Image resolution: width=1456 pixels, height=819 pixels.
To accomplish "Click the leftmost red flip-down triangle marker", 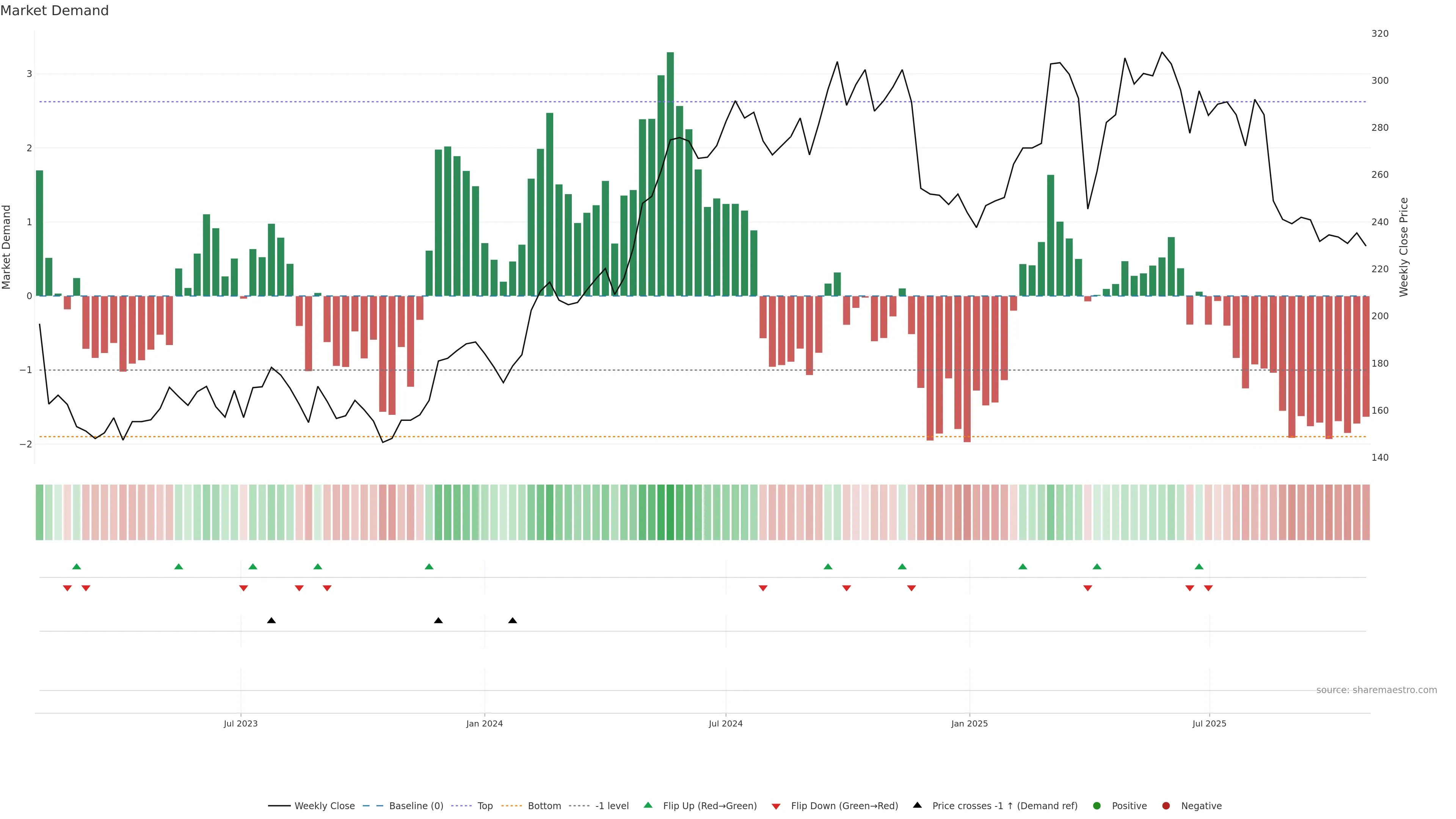I will coord(67,588).
